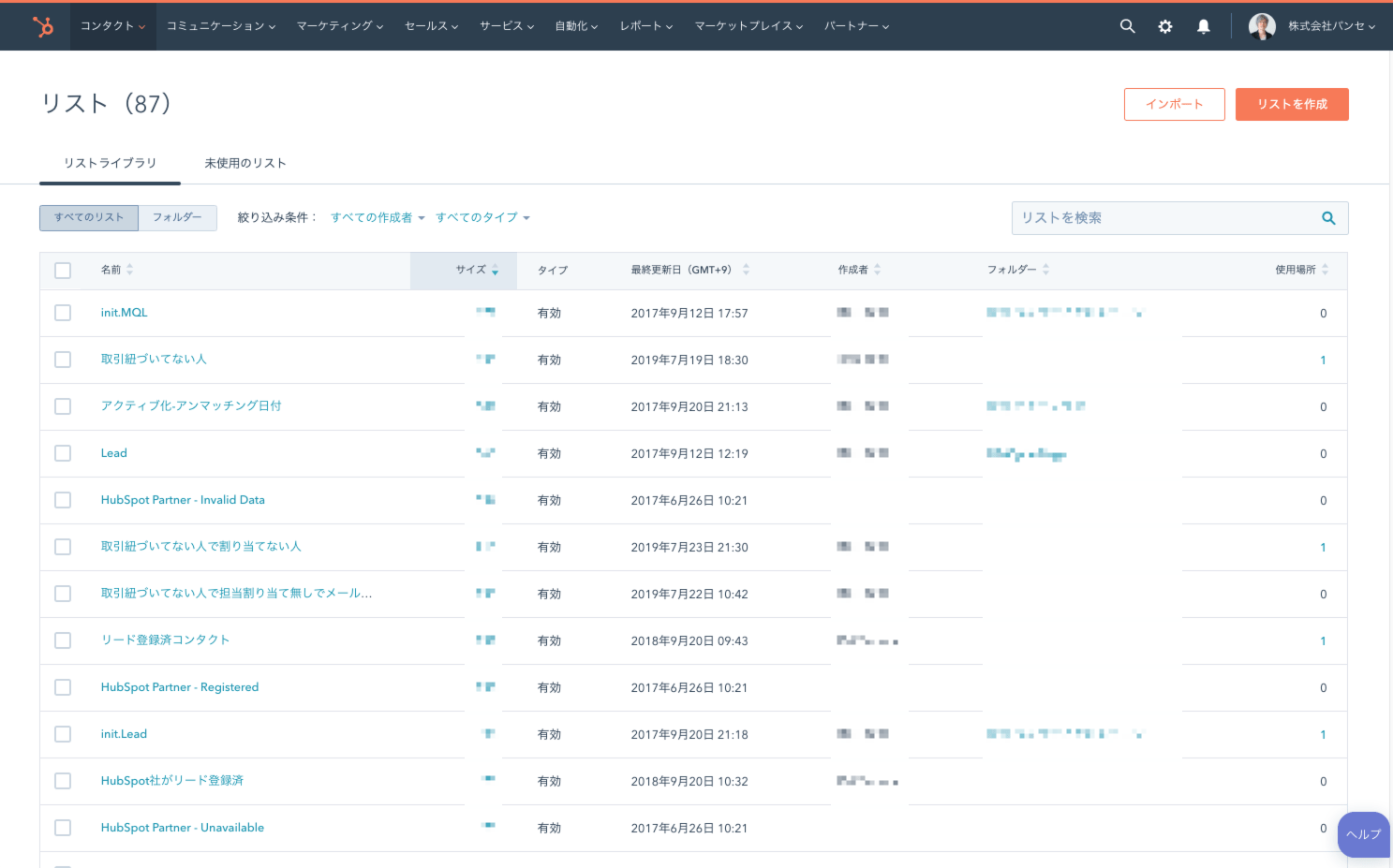
Task: Click the HubSpot sprocket logo
Action: tap(43, 26)
